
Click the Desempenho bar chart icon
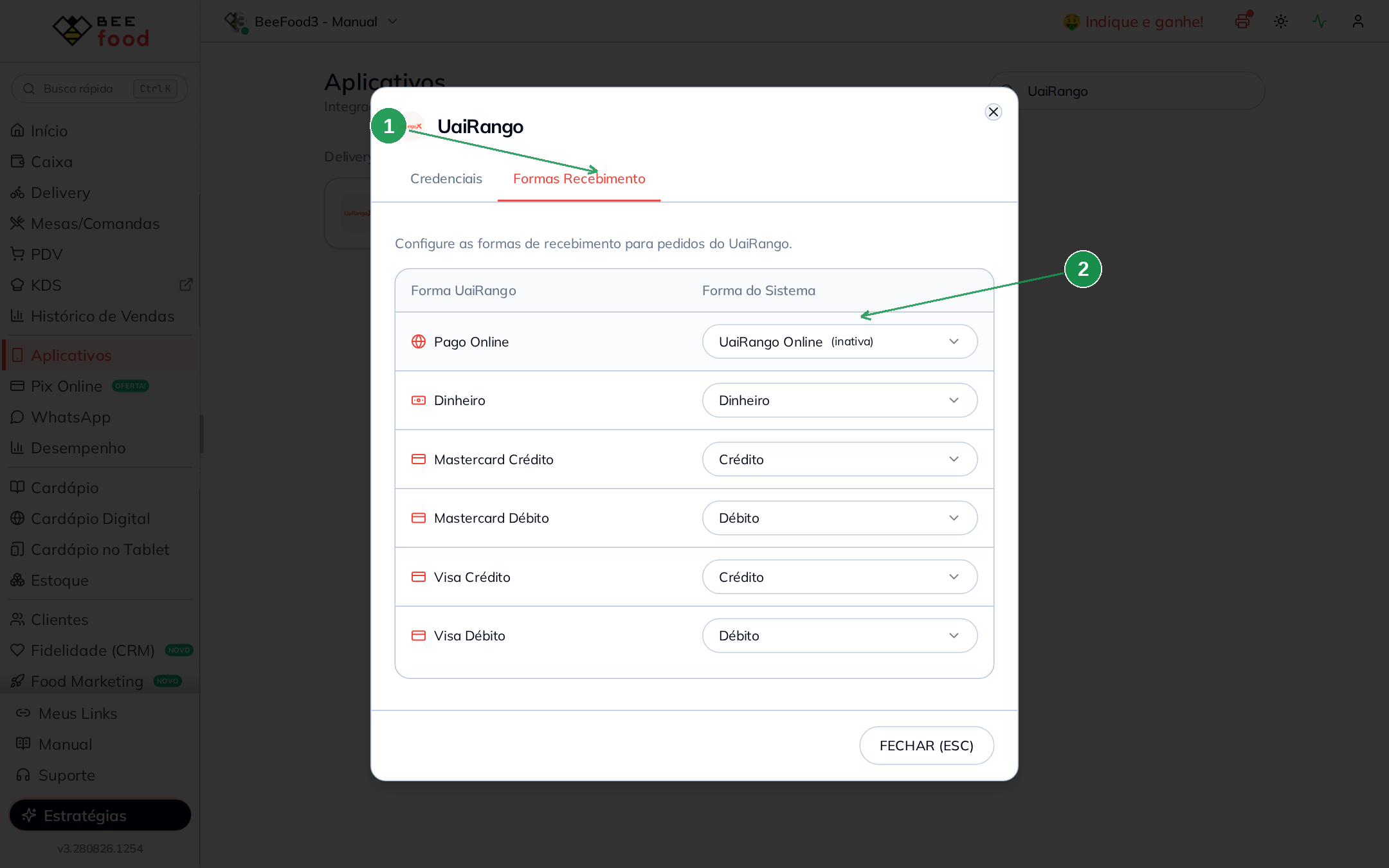(17, 448)
